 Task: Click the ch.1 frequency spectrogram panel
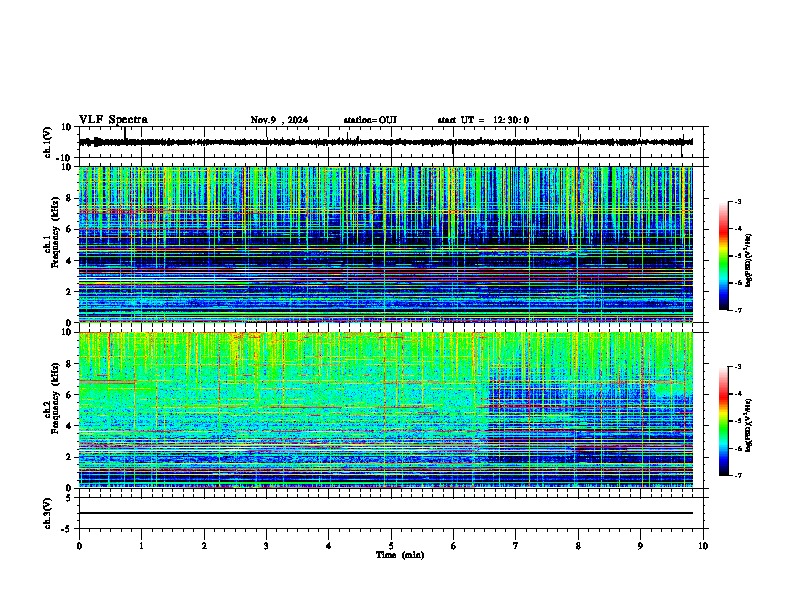(386, 244)
